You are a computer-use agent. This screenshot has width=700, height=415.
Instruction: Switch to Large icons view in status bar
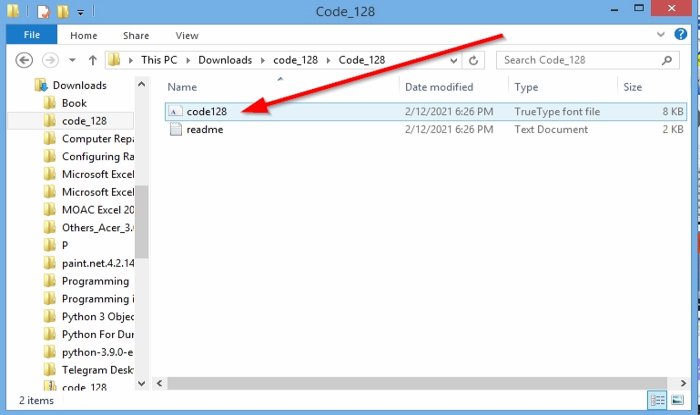click(x=677, y=400)
